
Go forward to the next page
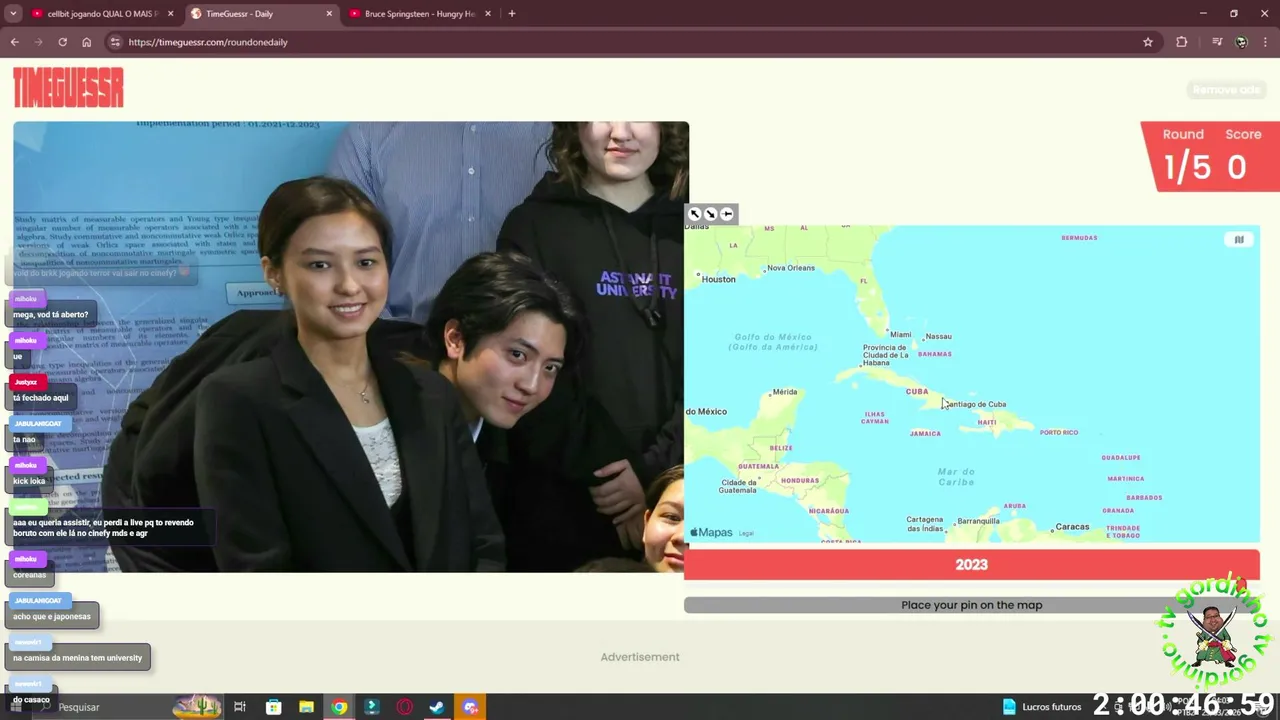click(x=38, y=42)
